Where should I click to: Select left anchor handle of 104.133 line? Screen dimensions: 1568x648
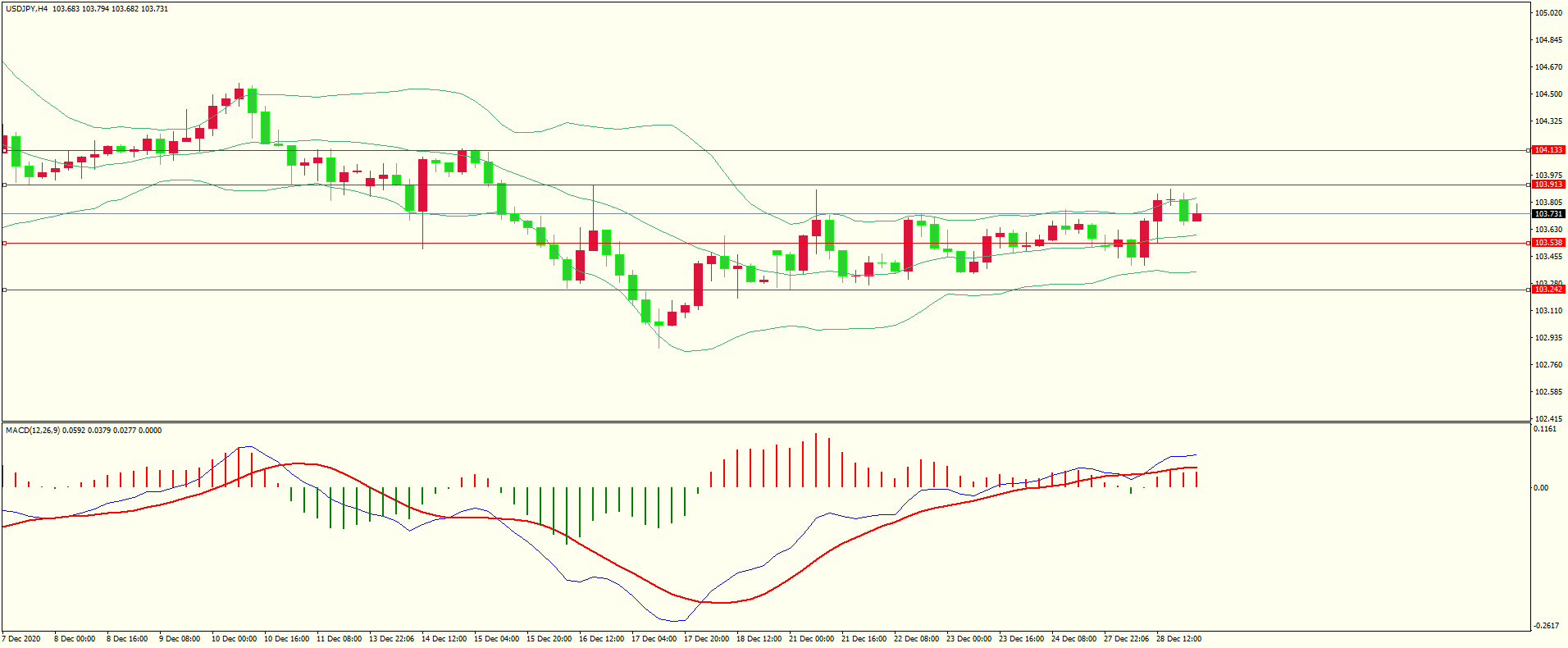point(5,150)
